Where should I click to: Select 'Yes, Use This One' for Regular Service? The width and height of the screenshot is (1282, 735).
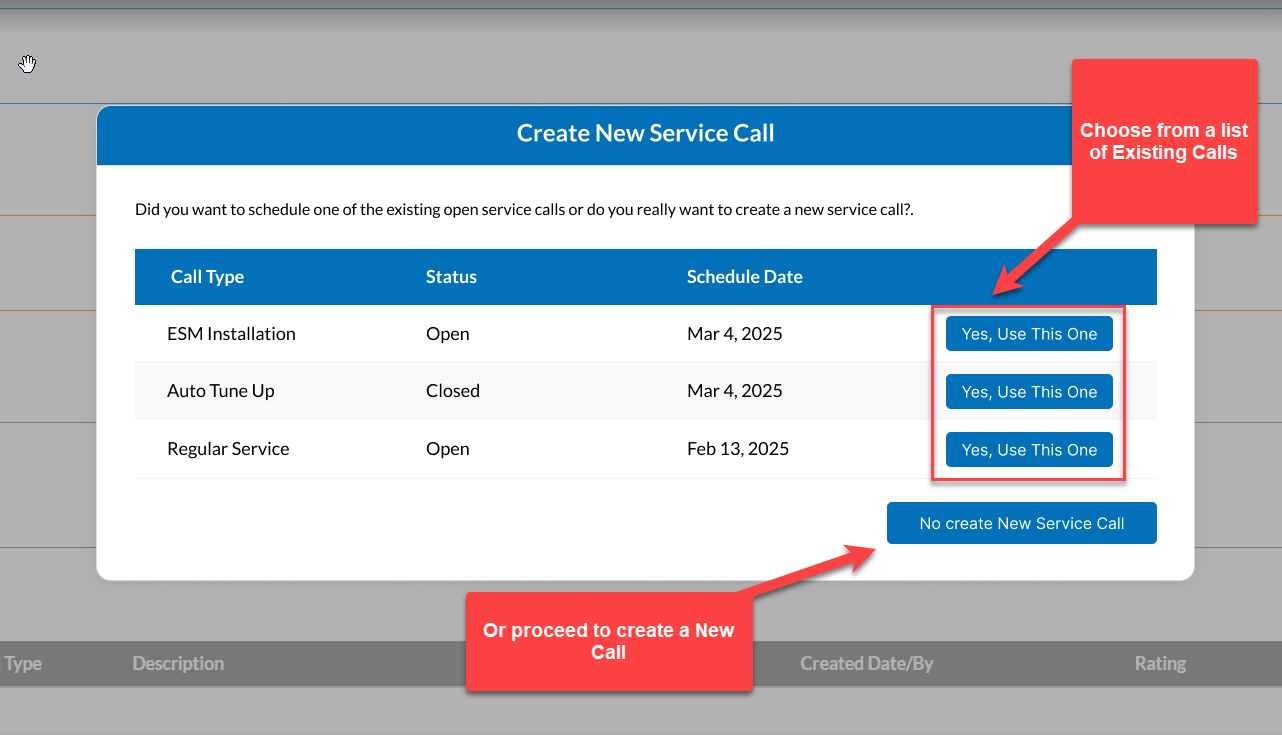click(1029, 450)
